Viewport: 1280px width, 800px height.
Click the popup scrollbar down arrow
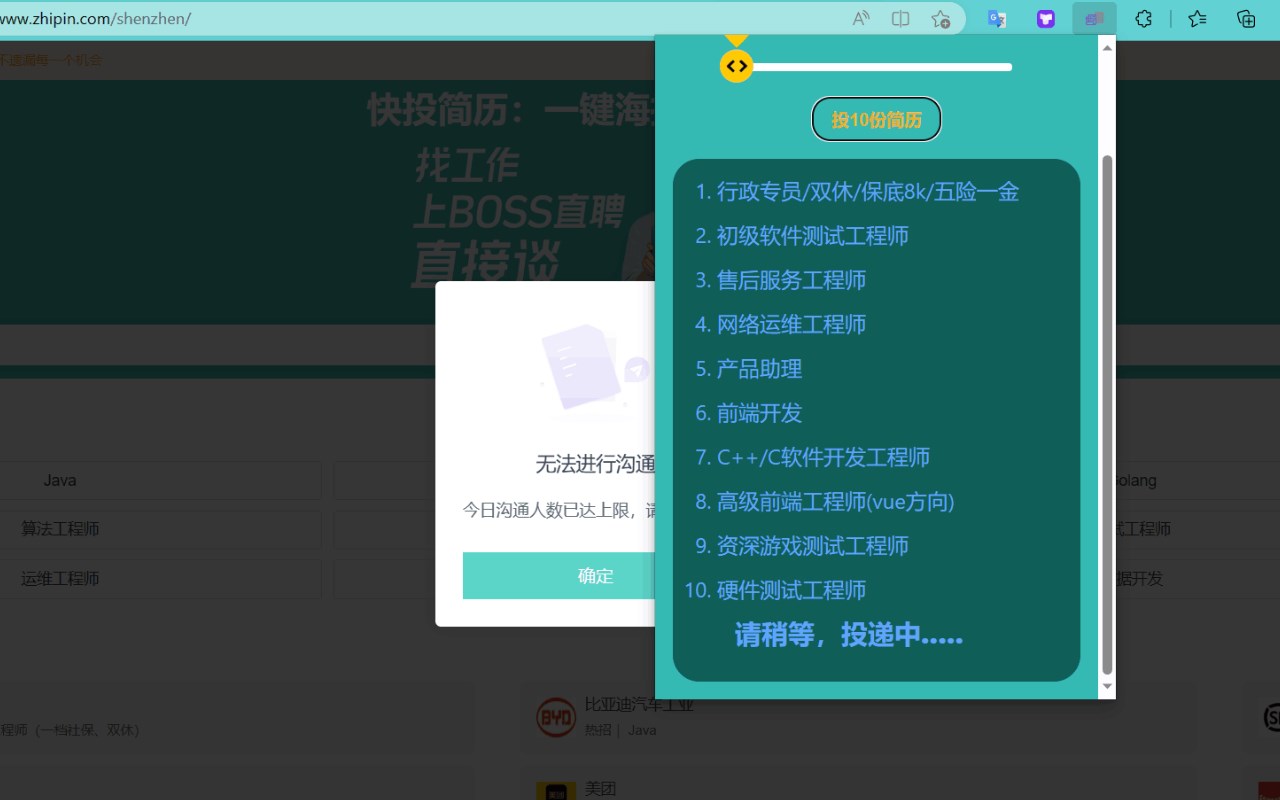1107,687
